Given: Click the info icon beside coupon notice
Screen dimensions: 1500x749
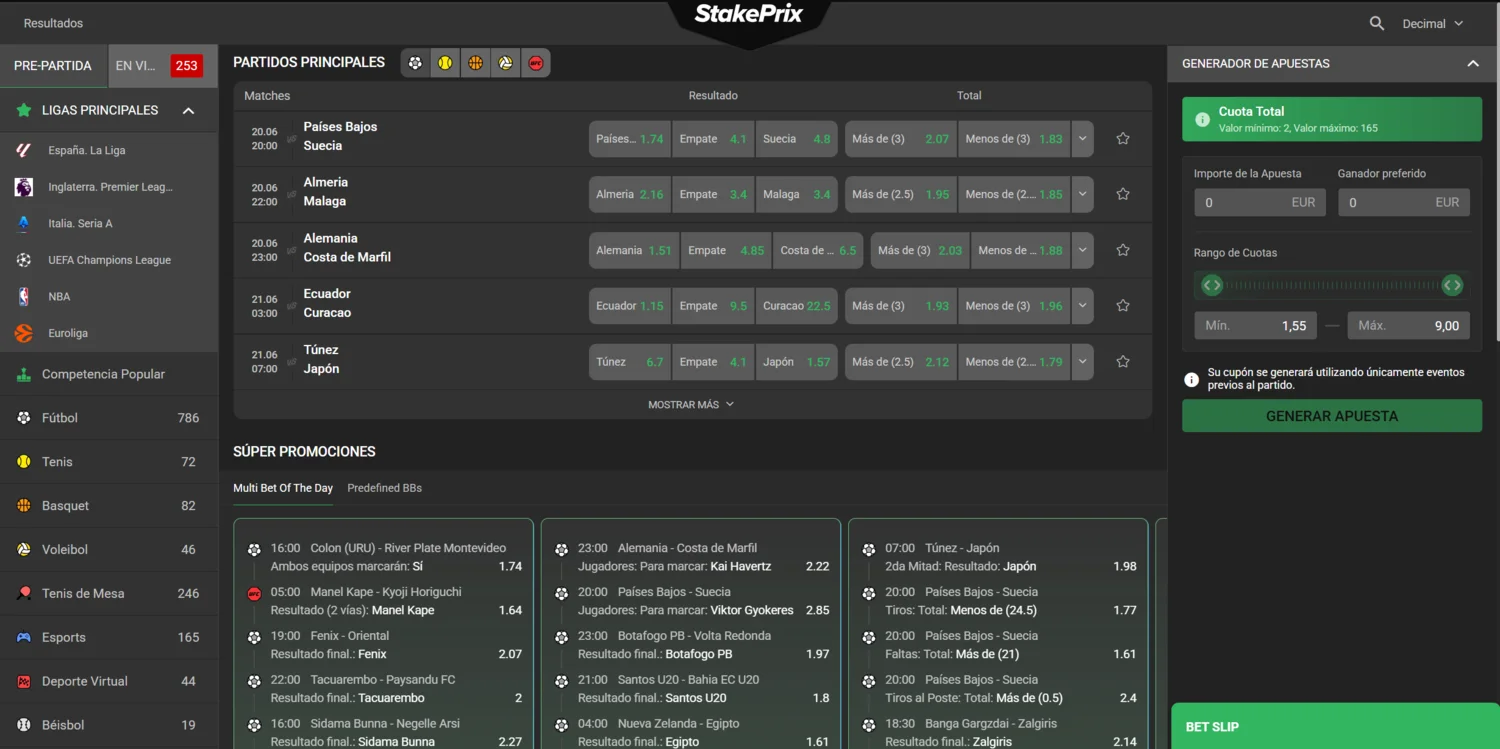Looking at the screenshot, I should tap(1191, 379).
